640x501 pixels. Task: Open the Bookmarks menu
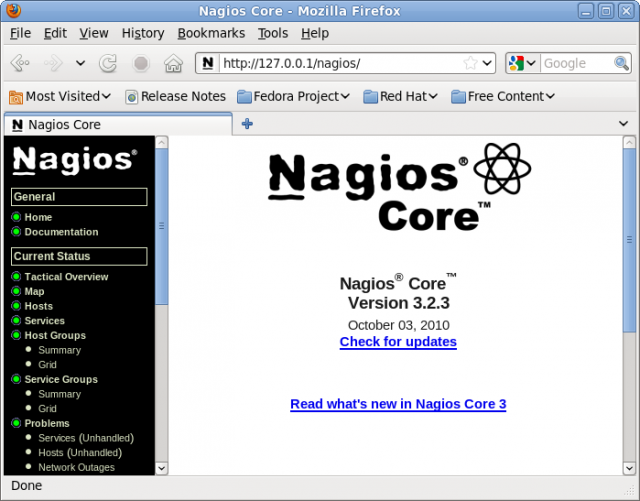tap(210, 33)
